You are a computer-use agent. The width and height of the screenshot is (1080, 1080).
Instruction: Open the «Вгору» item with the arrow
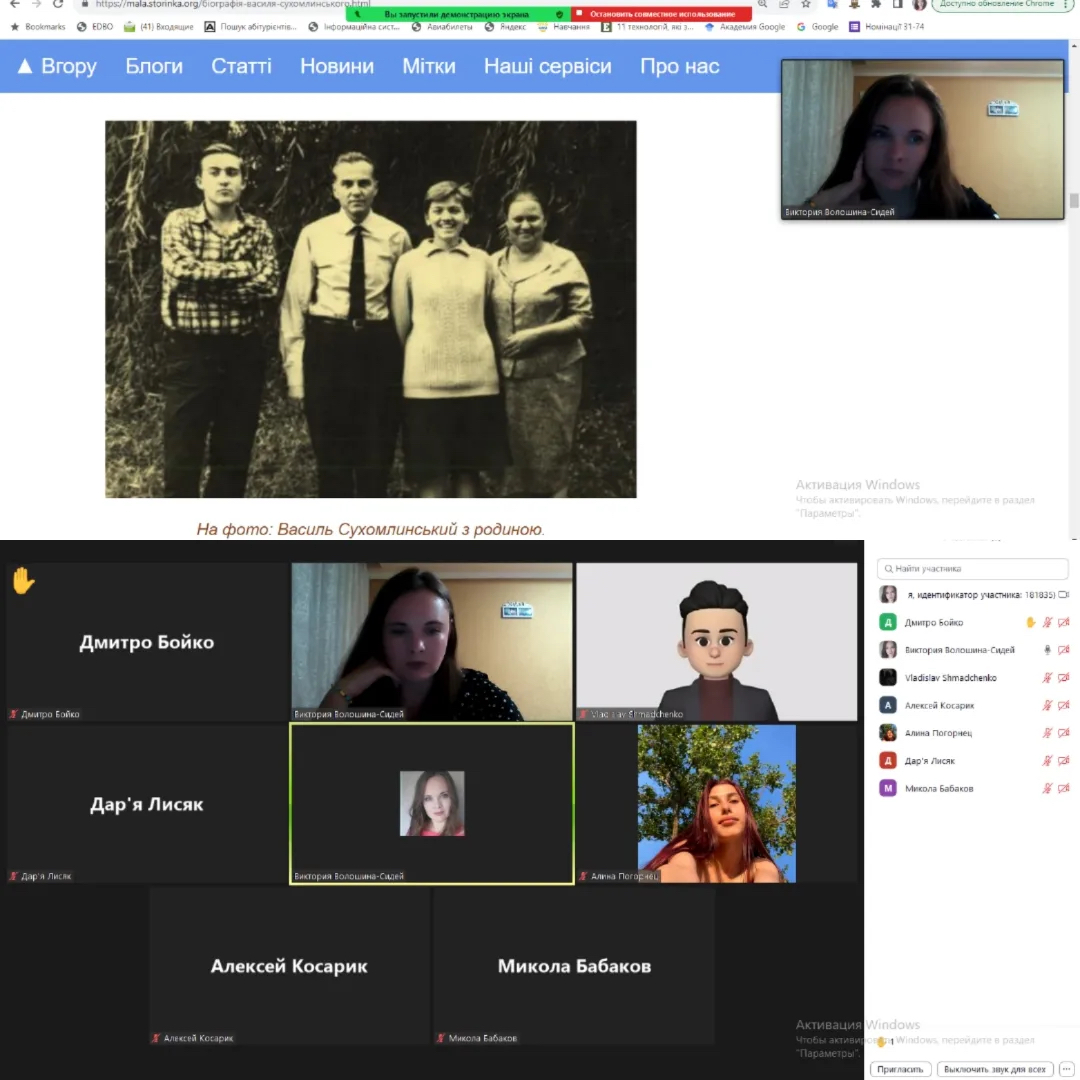(x=58, y=66)
